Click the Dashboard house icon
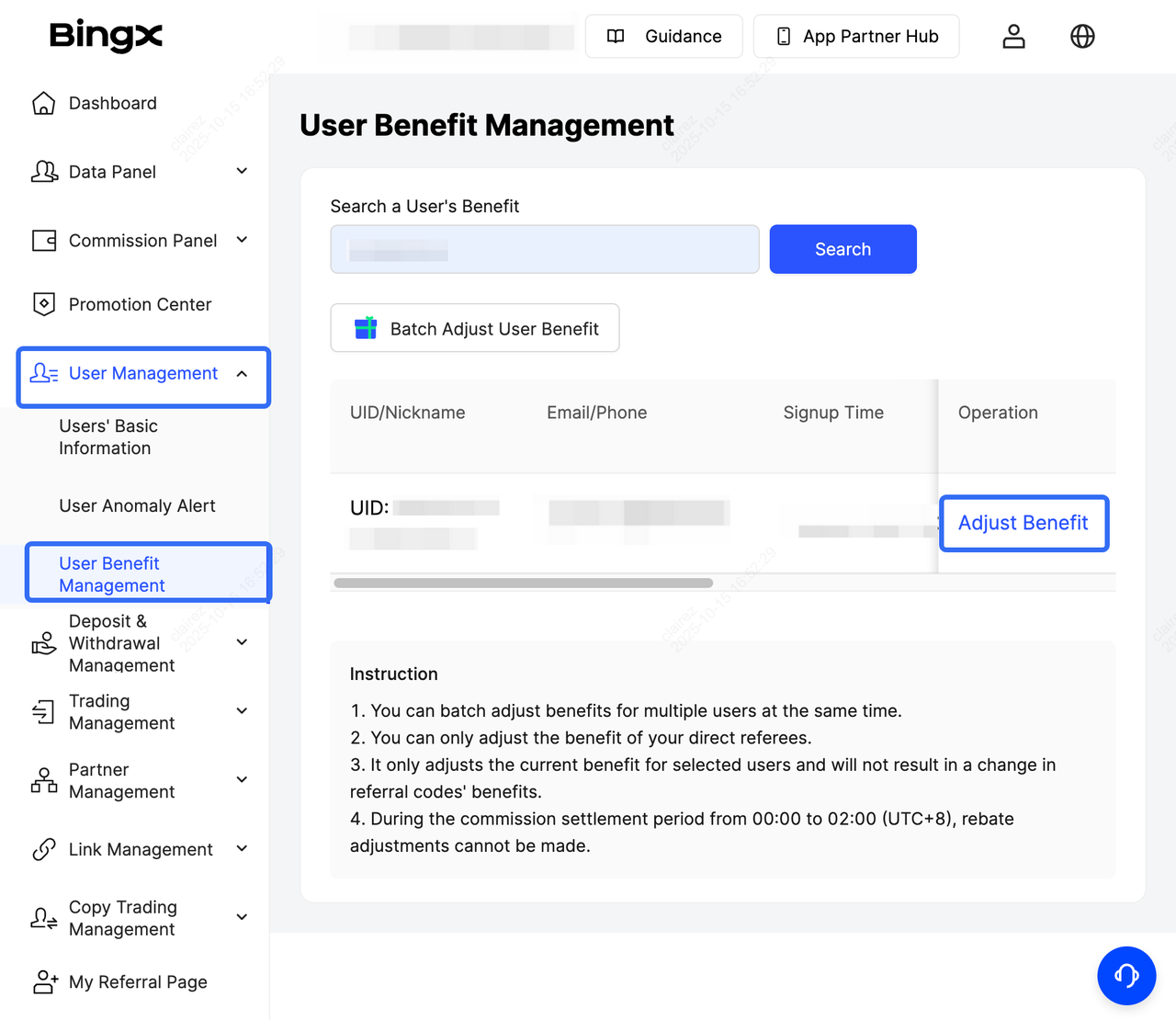 pyautogui.click(x=43, y=103)
